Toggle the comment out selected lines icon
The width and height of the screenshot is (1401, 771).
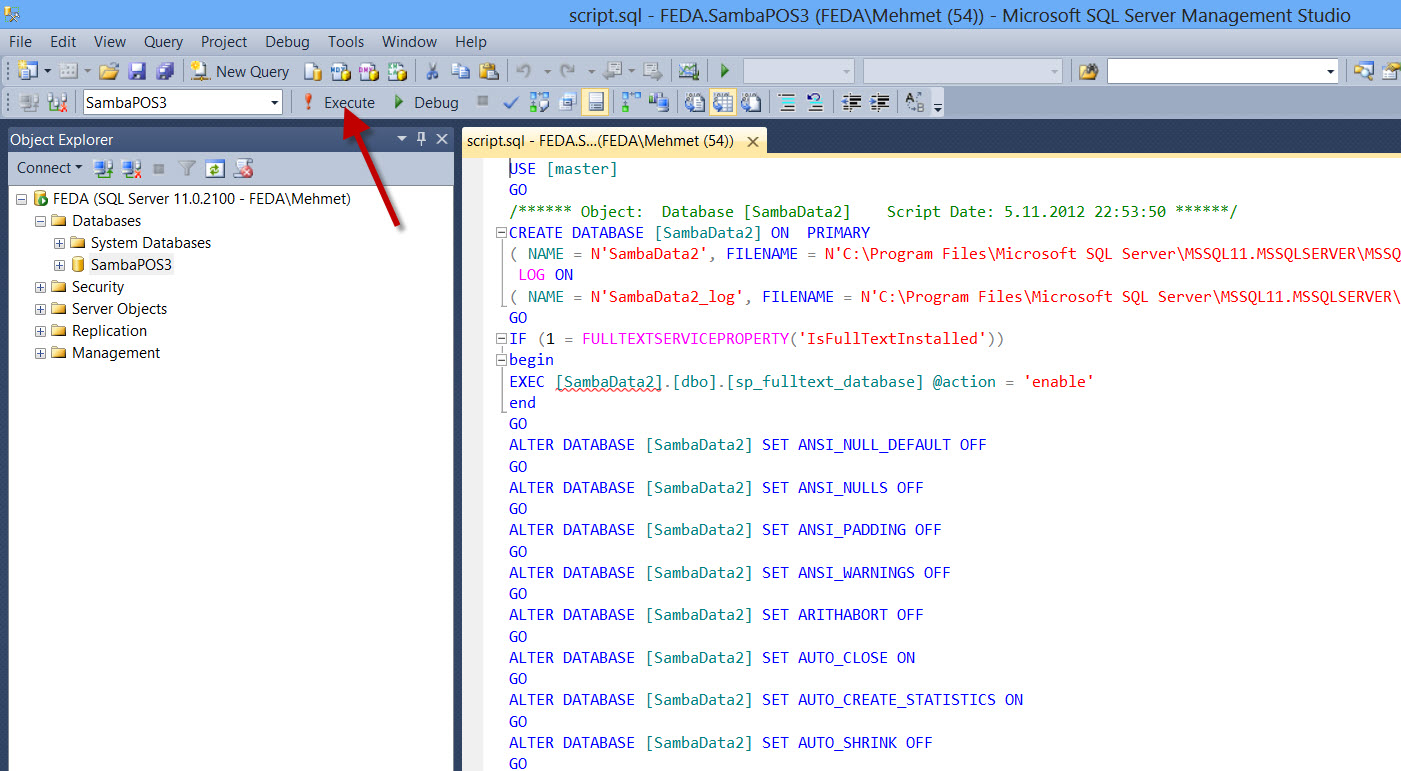tap(787, 101)
